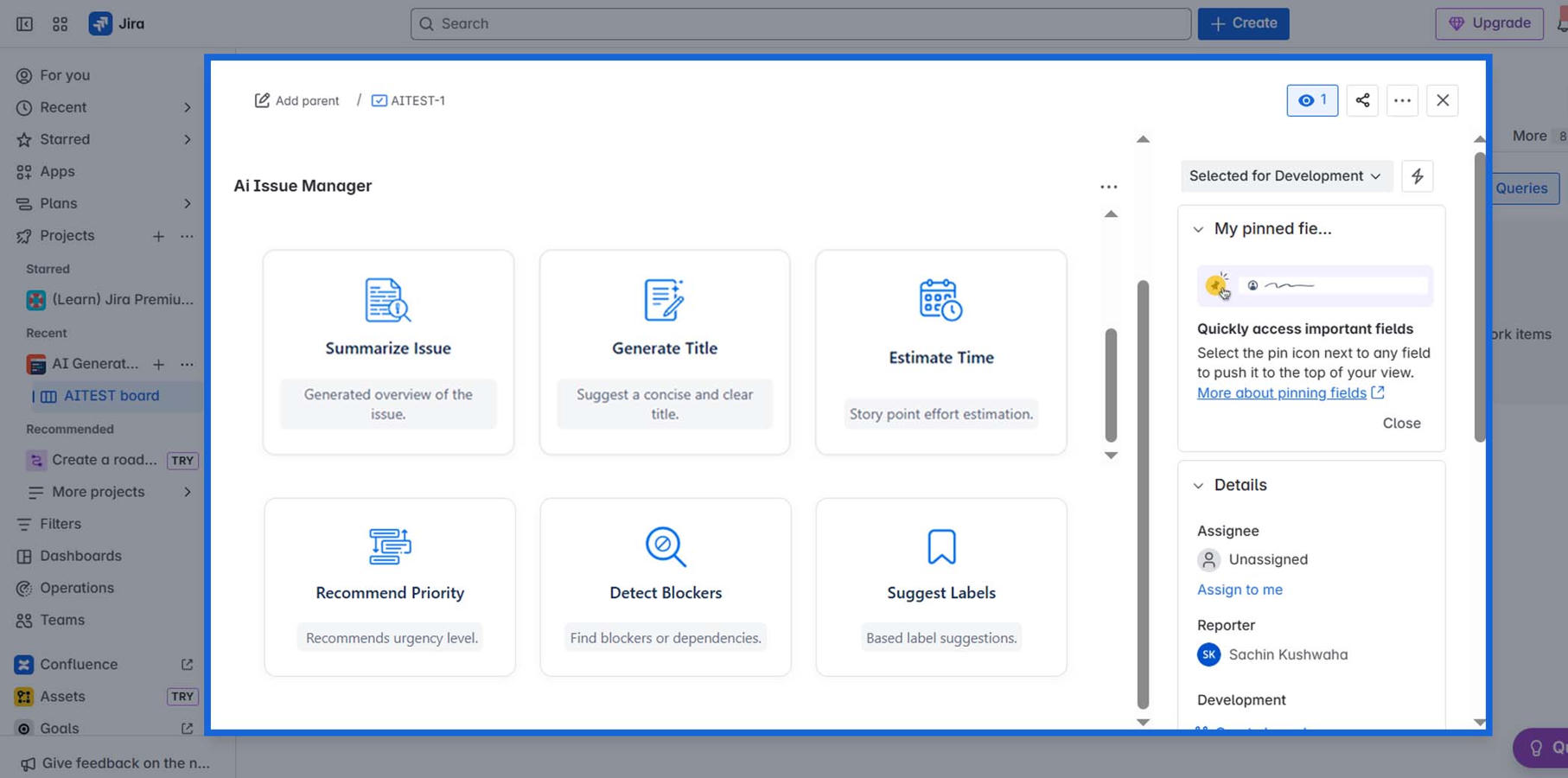Open the Generate Title card
The width and height of the screenshot is (1568, 778).
pos(665,352)
